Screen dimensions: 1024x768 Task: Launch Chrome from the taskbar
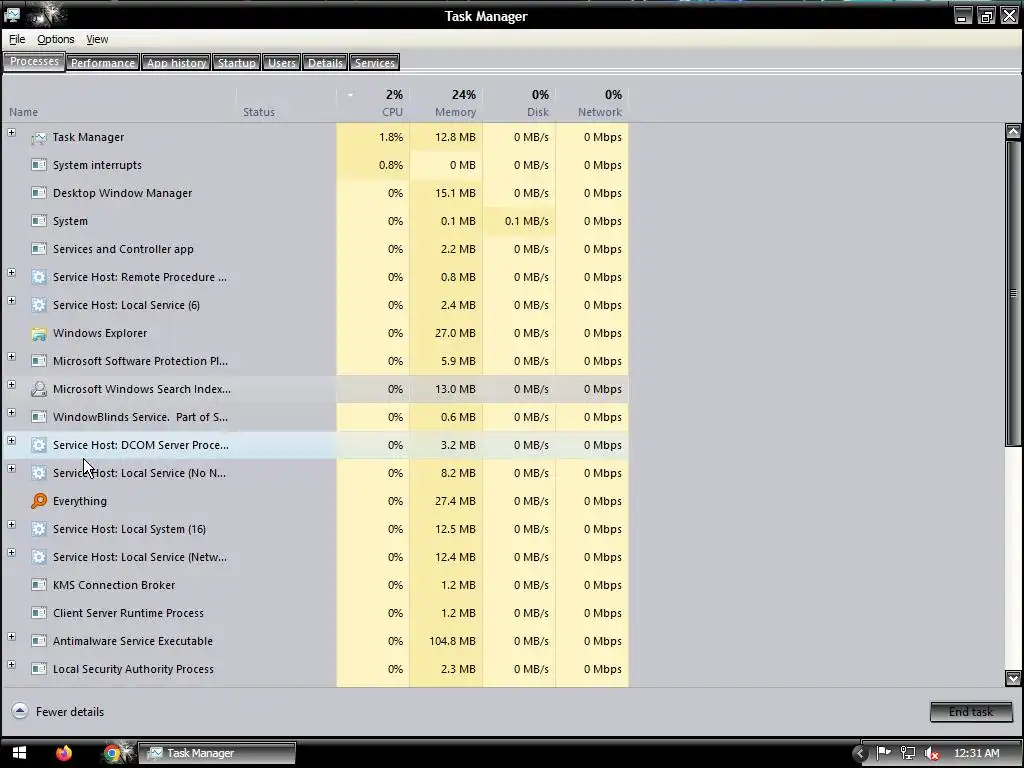(112, 754)
